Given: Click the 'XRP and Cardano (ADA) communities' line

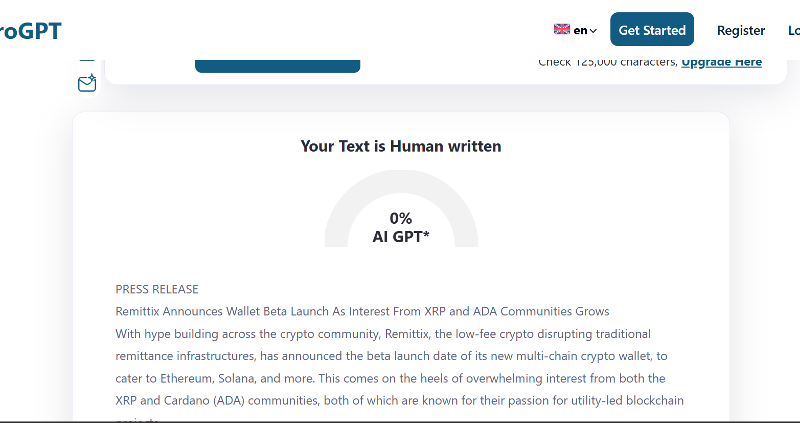Looking at the screenshot, I should pyautogui.click(x=399, y=401).
